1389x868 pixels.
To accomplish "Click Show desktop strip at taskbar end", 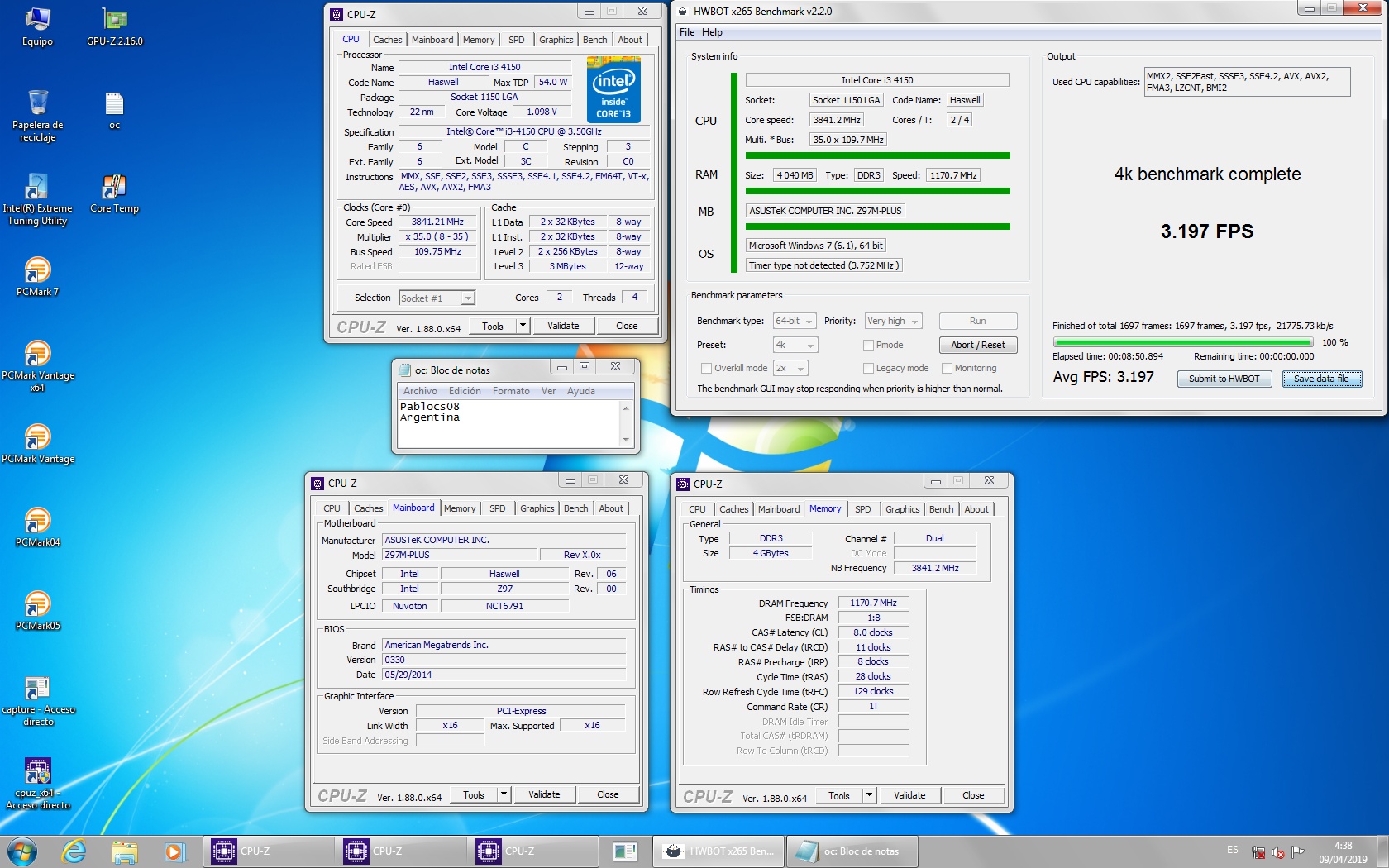I will 1382,851.
